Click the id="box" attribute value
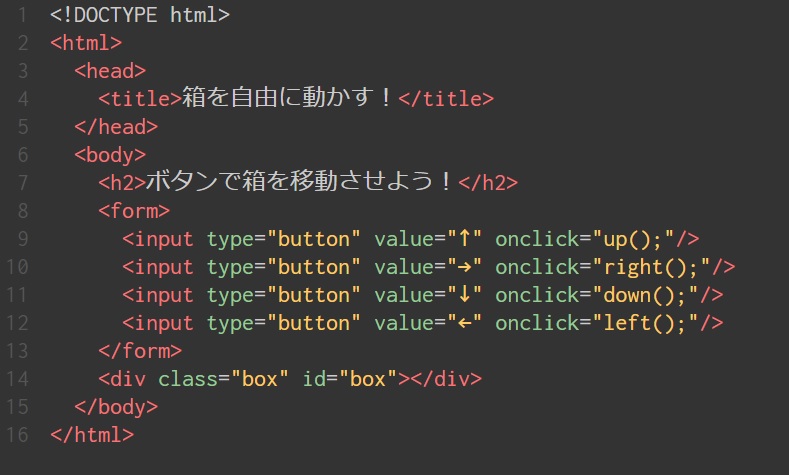The width and height of the screenshot is (789, 475). 368,379
